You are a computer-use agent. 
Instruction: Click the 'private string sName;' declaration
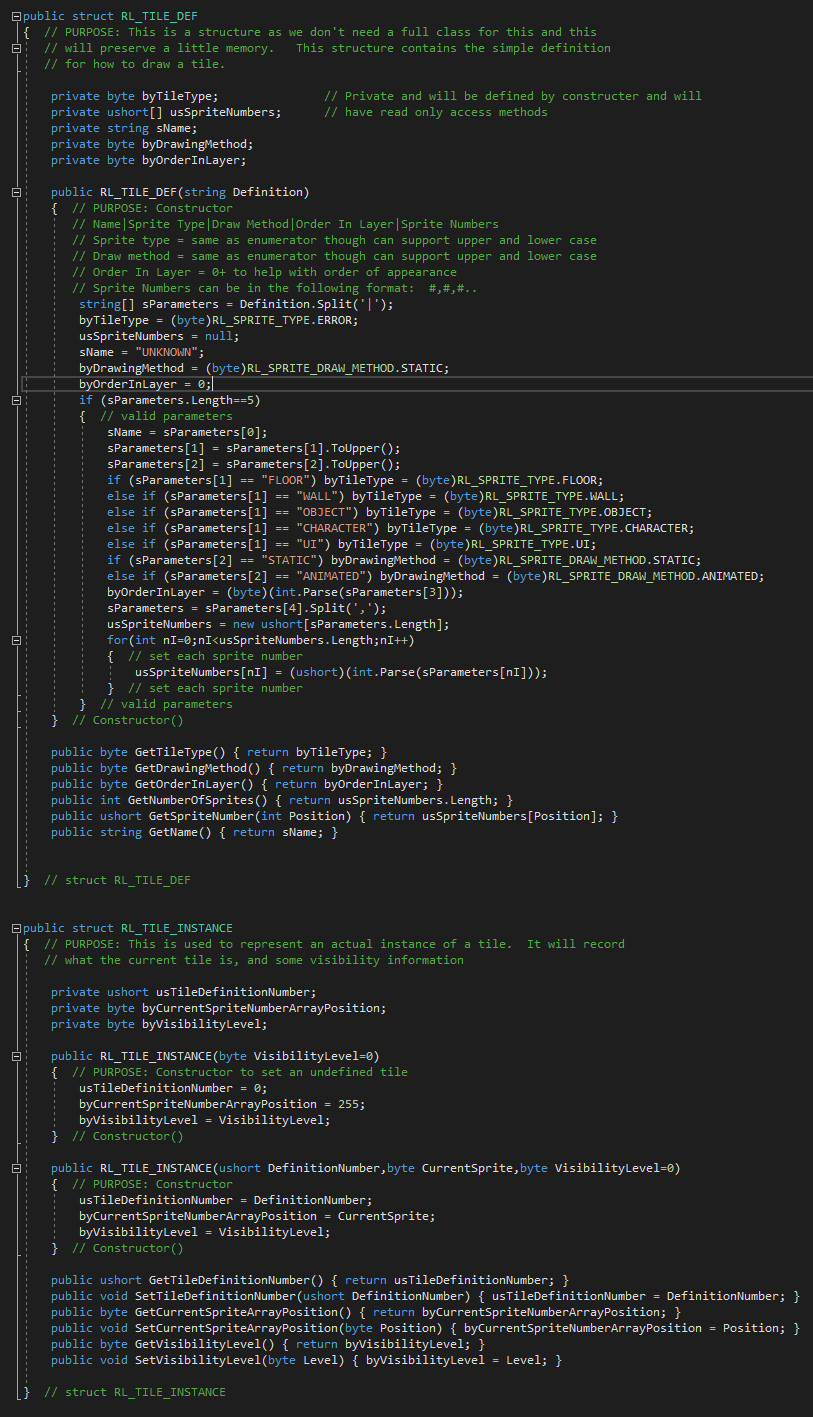(124, 128)
